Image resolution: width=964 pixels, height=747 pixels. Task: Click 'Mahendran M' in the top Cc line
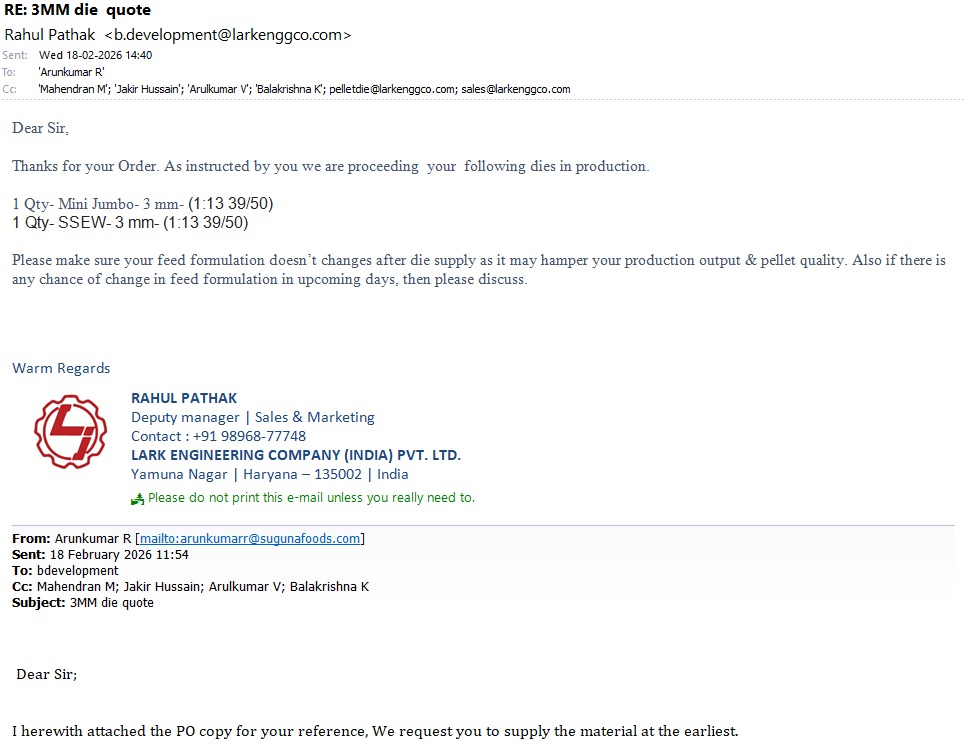tap(73, 89)
